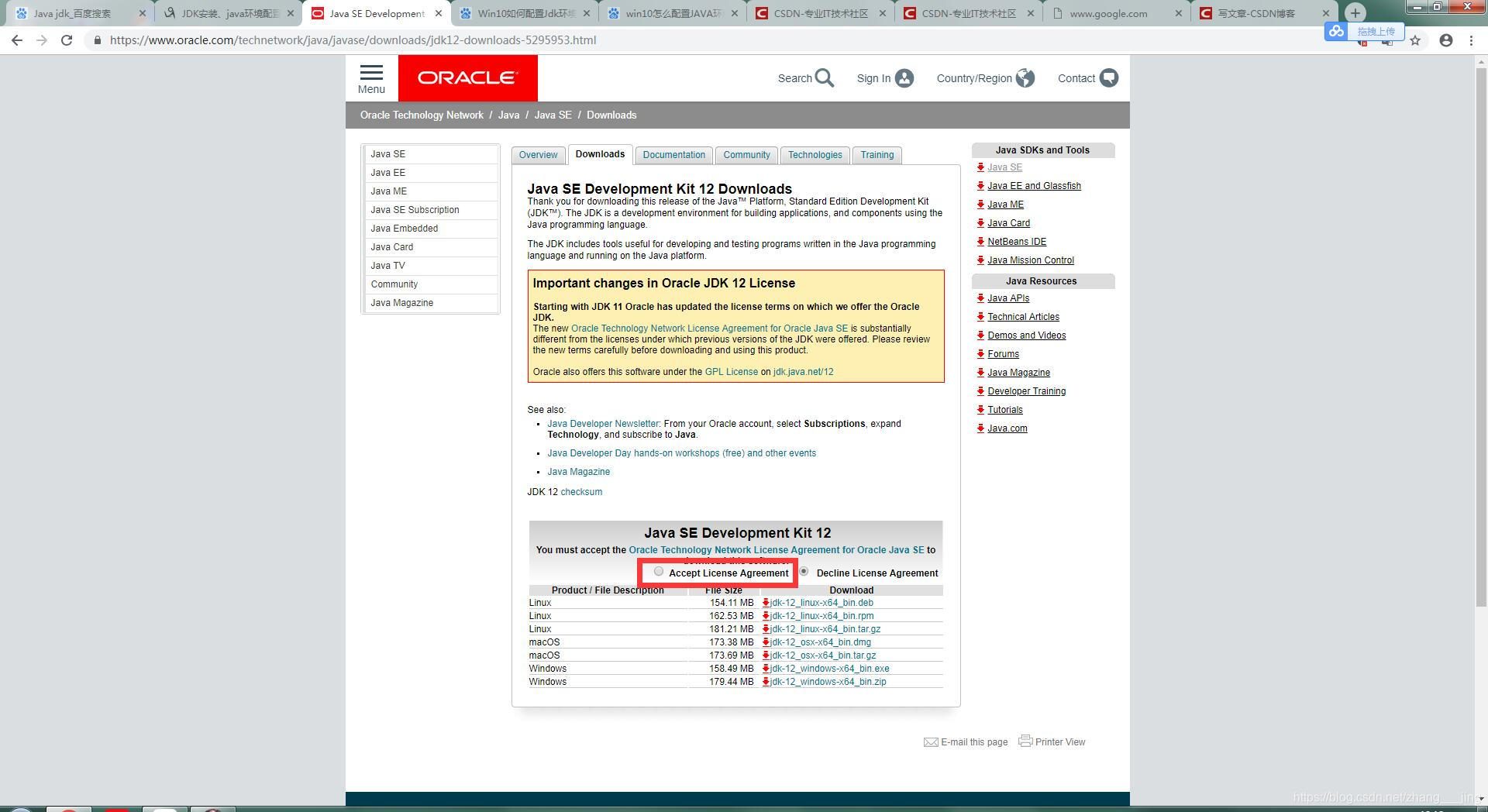Viewport: 1488px width, 812px height.
Task: Switch to the Overview tab
Action: pyautogui.click(x=538, y=155)
